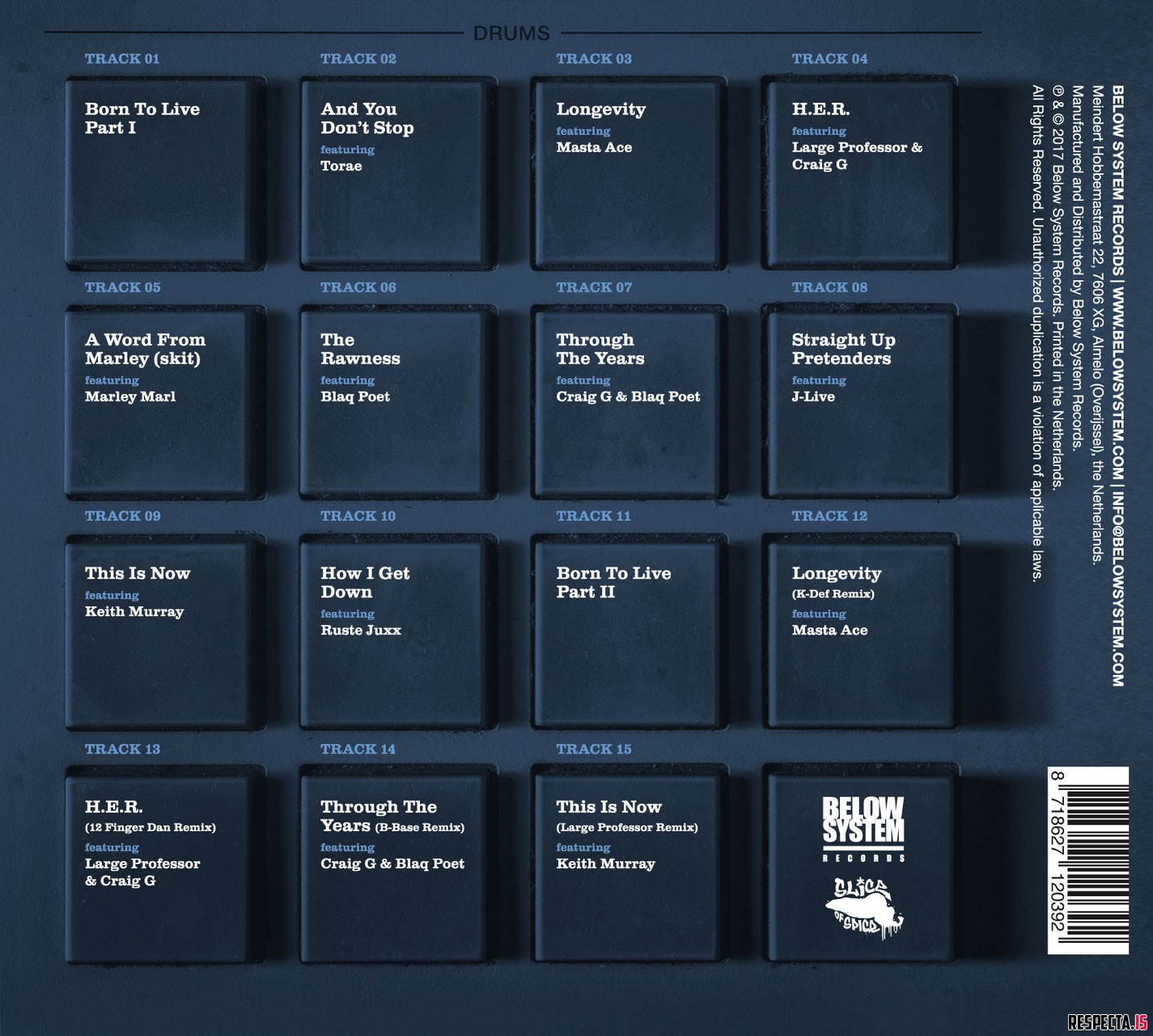Select 'A Word From Marley (skit)' title
The height and width of the screenshot is (1036, 1153).
point(146,349)
